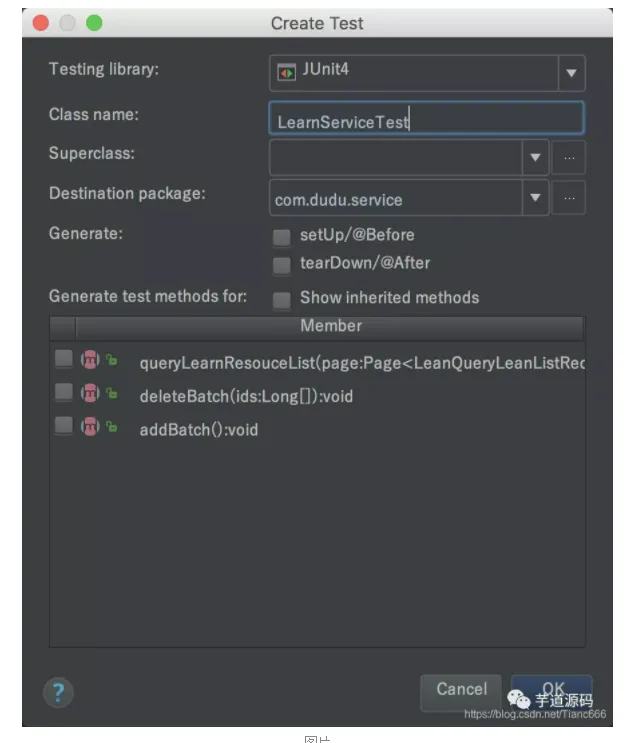
Task: Click the green lock icon beside deleteBatch
Action: tap(111, 393)
